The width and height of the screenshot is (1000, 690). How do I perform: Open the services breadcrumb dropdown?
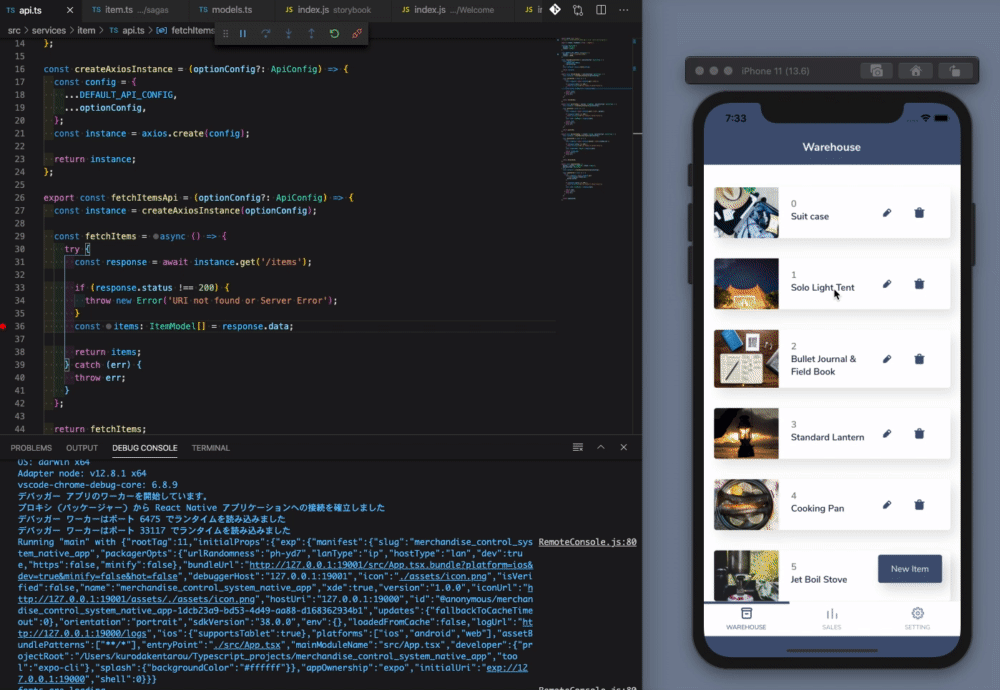tap(49, 30)
